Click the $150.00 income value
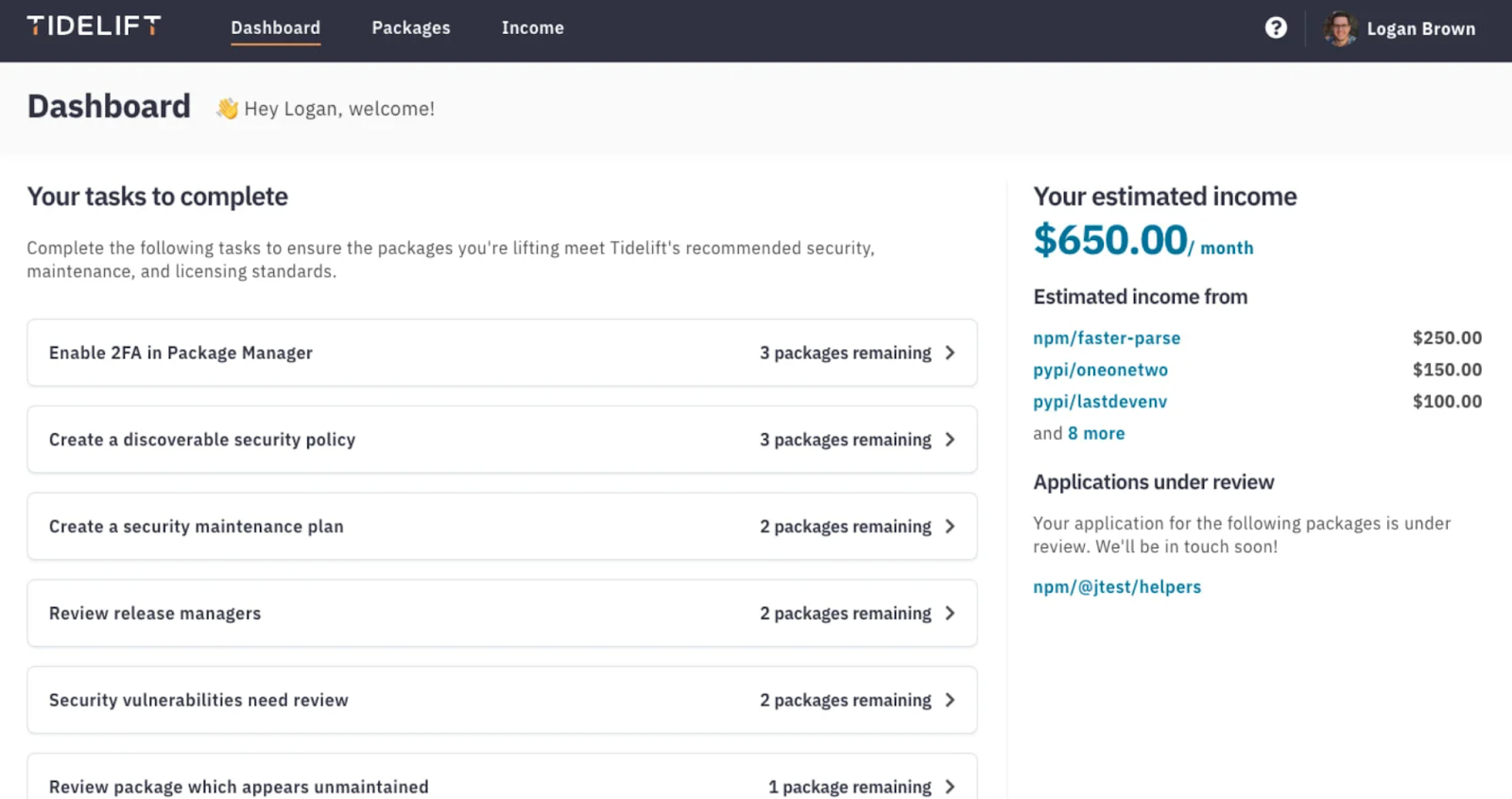This screenshot has height=799, width=1512. coord(1447,370)
